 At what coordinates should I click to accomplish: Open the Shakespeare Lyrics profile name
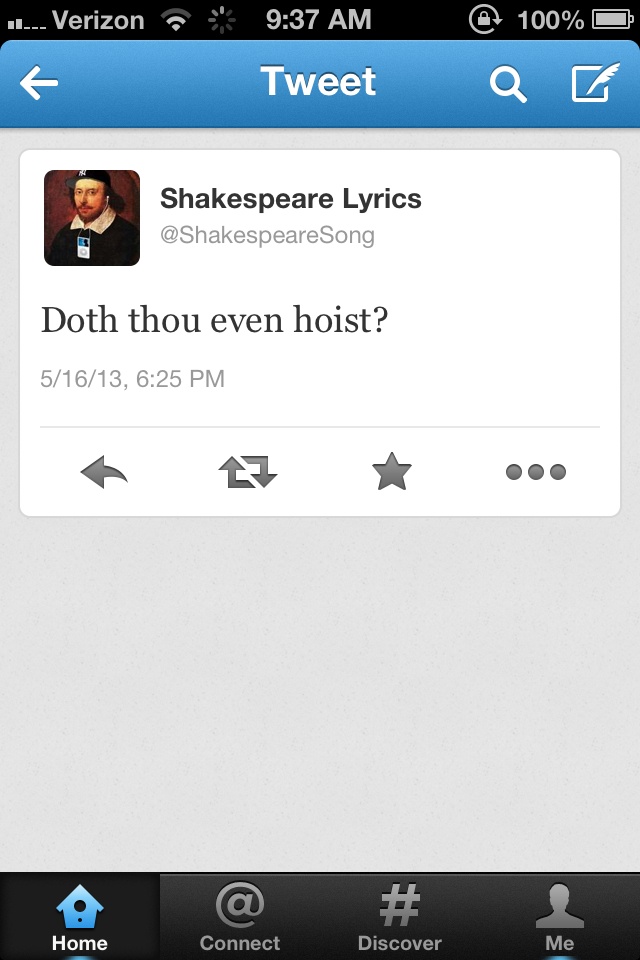point(291,198)
